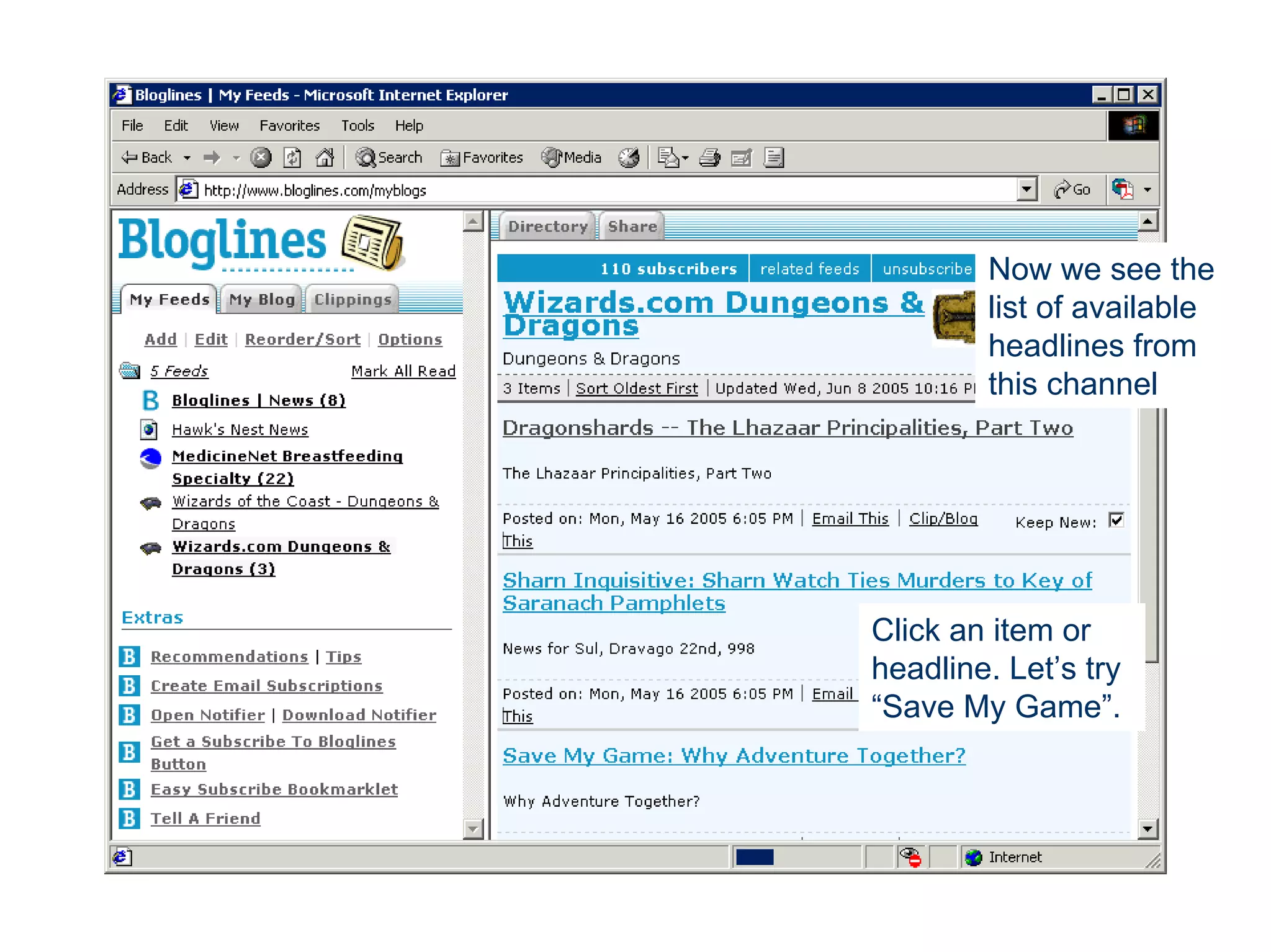Screen dimensions: 1271x952
Task: Click the popup blocker status bar icon
Action: (x=910, y=856)
